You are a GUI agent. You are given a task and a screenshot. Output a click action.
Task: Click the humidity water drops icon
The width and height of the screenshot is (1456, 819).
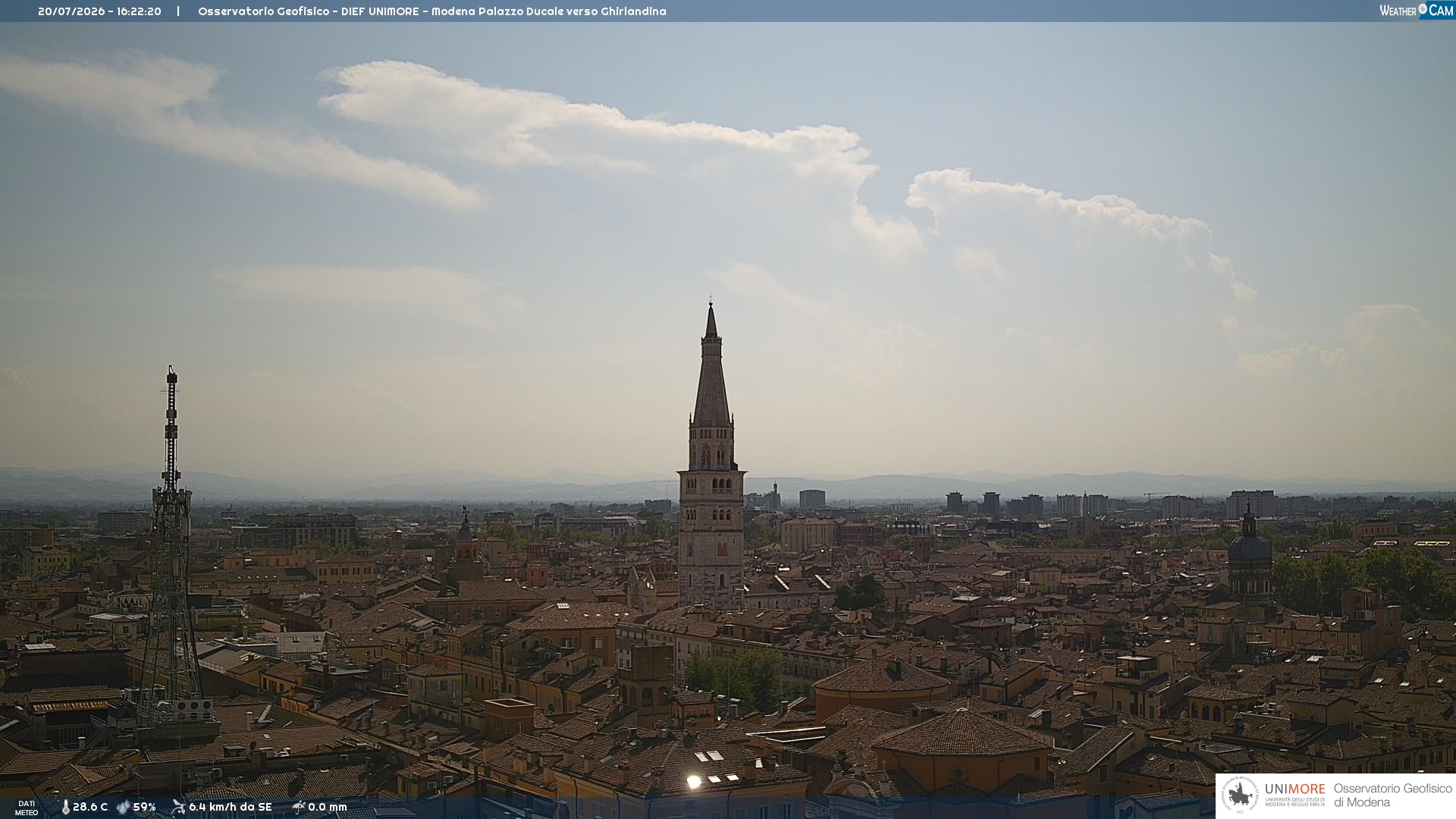click(124, 808)
